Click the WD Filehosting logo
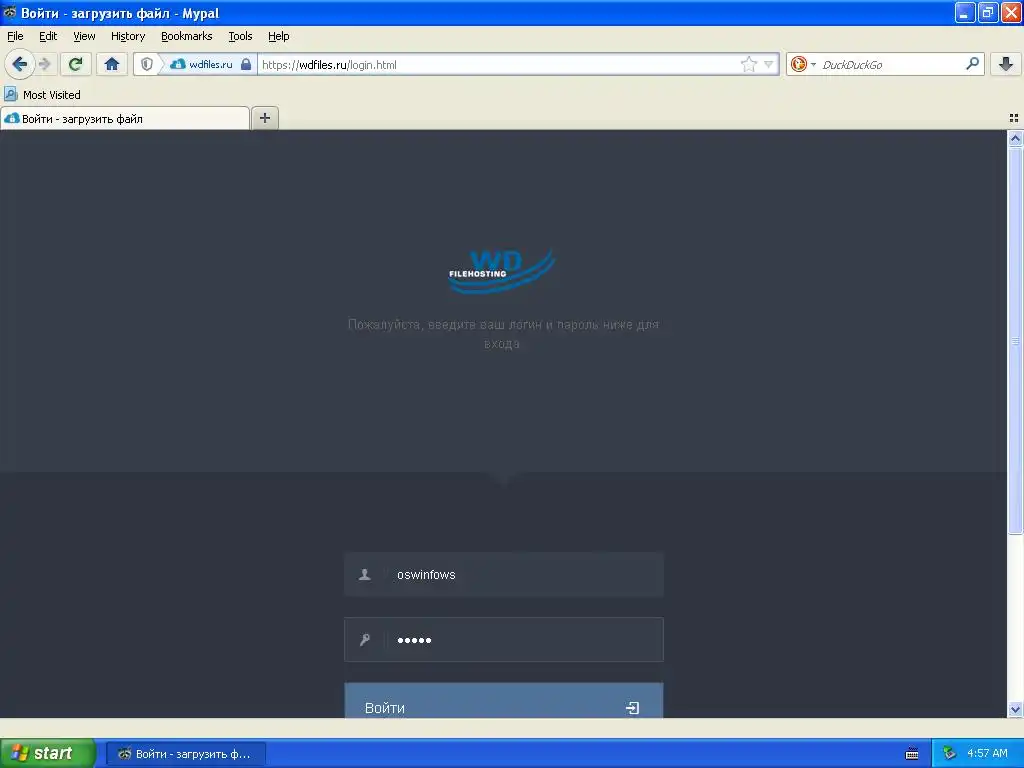1024x768 pixels. pos(502,270)
